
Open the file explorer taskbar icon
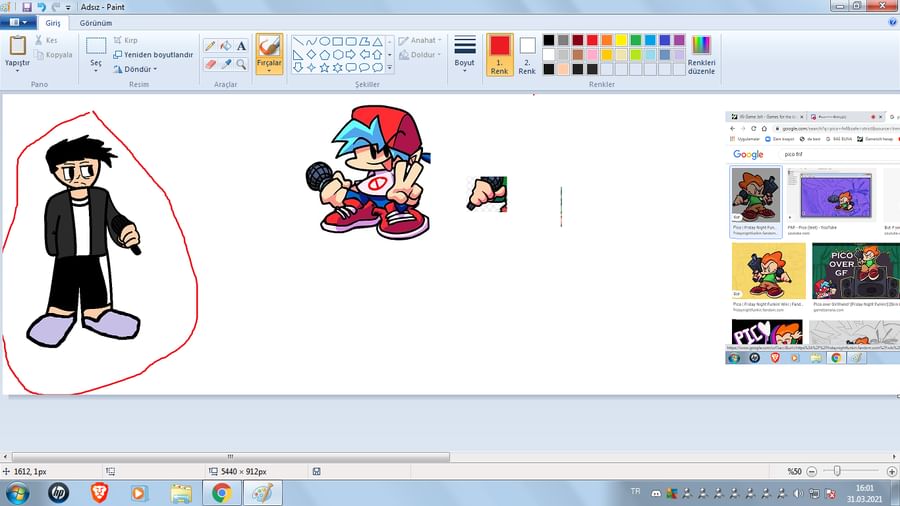click(181, 493)
